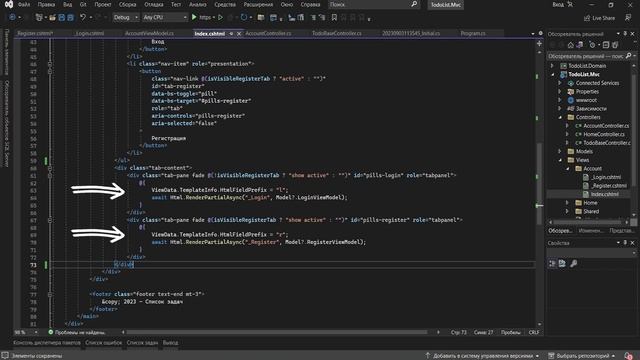Collapse the TodoList.Mvc project node
640x360 pixels.
click(x=553, y=74)
